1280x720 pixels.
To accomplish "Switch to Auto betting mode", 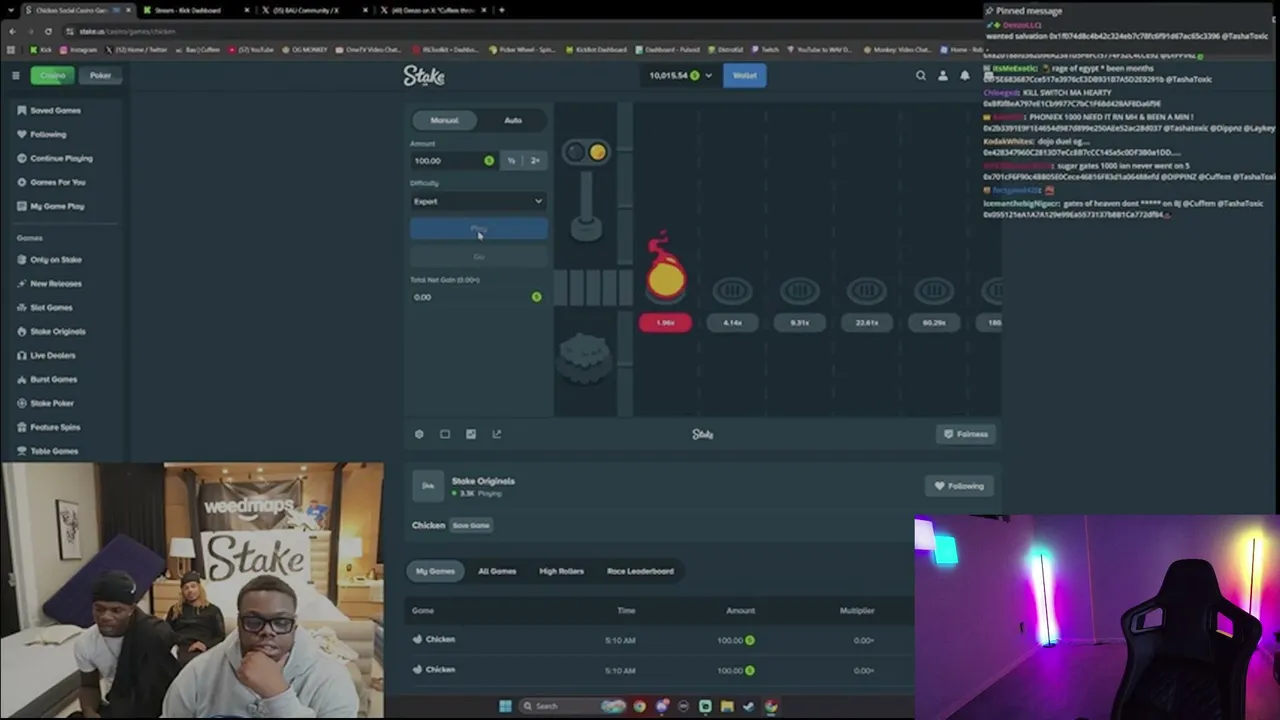I will coord(513,120).
